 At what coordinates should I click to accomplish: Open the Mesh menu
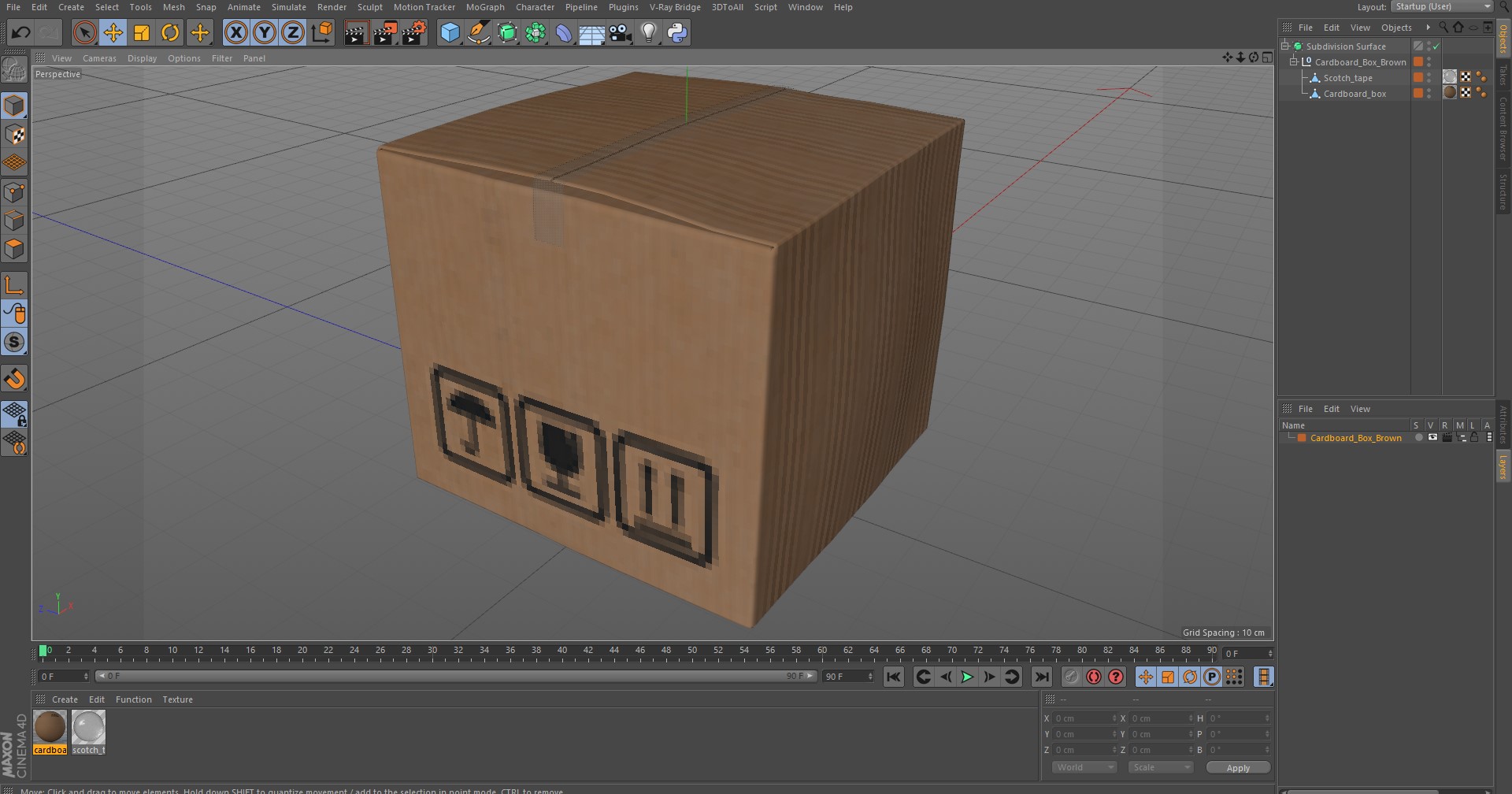pyautogui.click(x=173, y=7)
